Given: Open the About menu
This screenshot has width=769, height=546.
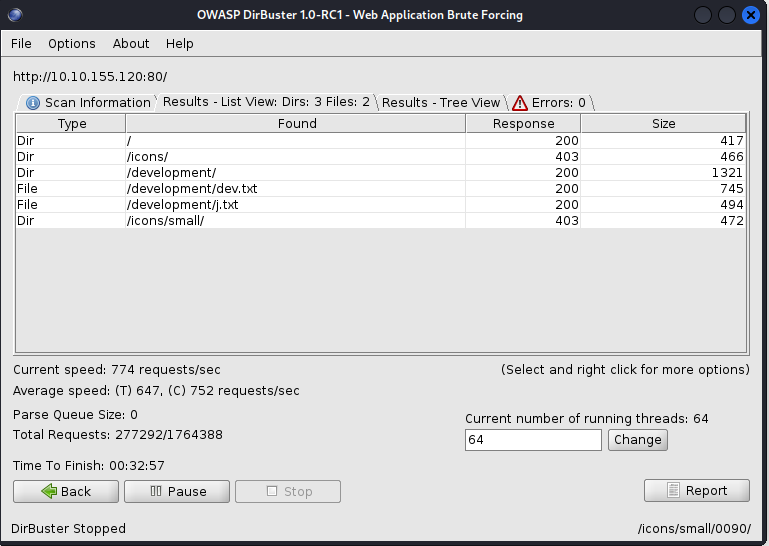Looking at the screenshot, I should pyautogui.click(x=131, y=44).
